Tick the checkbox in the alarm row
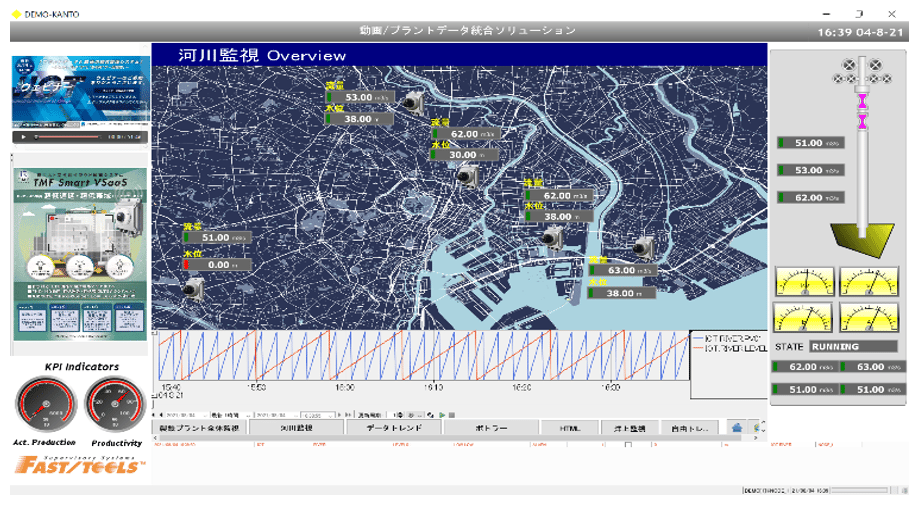This screenshot has height=512, width=920. [x=628, y=445]
